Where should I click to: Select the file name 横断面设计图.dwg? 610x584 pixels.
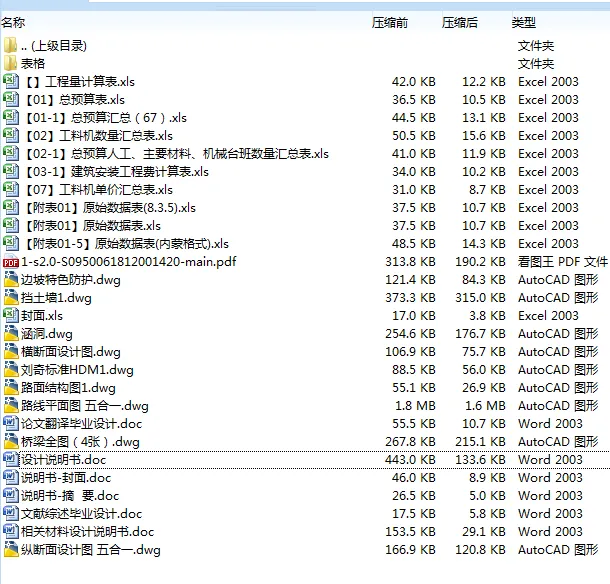point(70,352)
